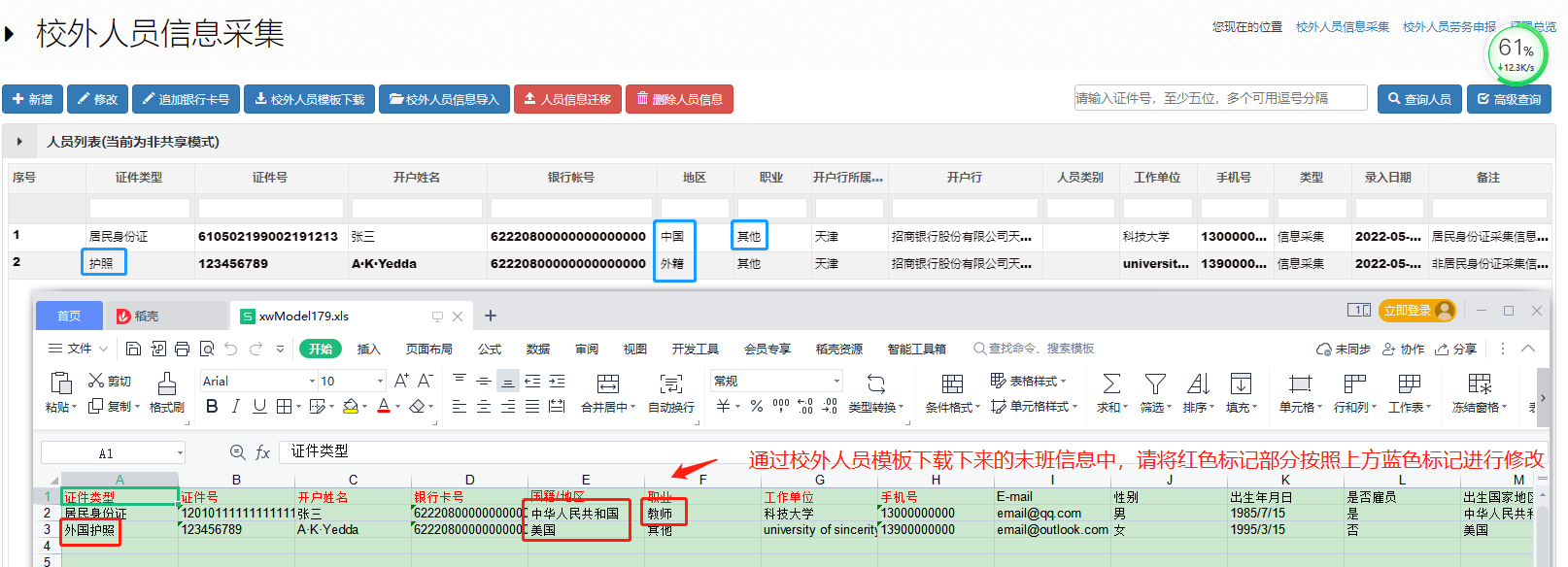Screen dimensions: 1568x567
Task: Click the format painter (格式刷) icon
Action: [166, 384]
